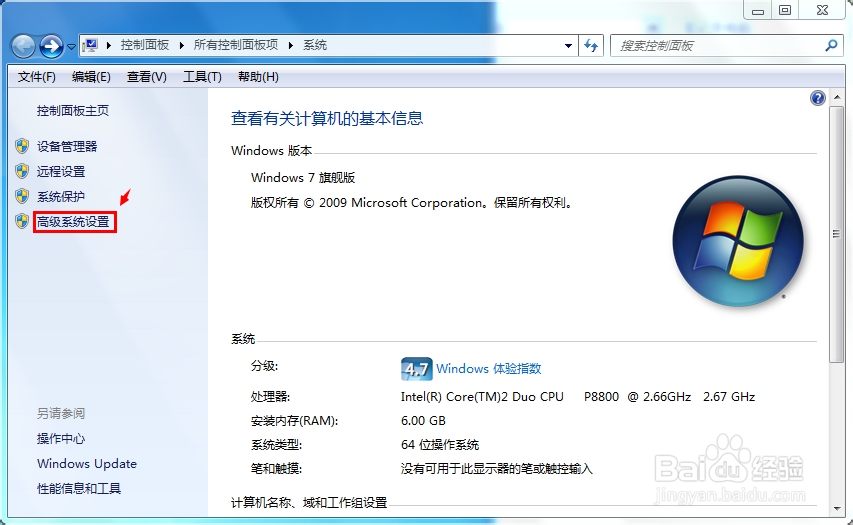Open 设备管理器 link

pos(67,146)
